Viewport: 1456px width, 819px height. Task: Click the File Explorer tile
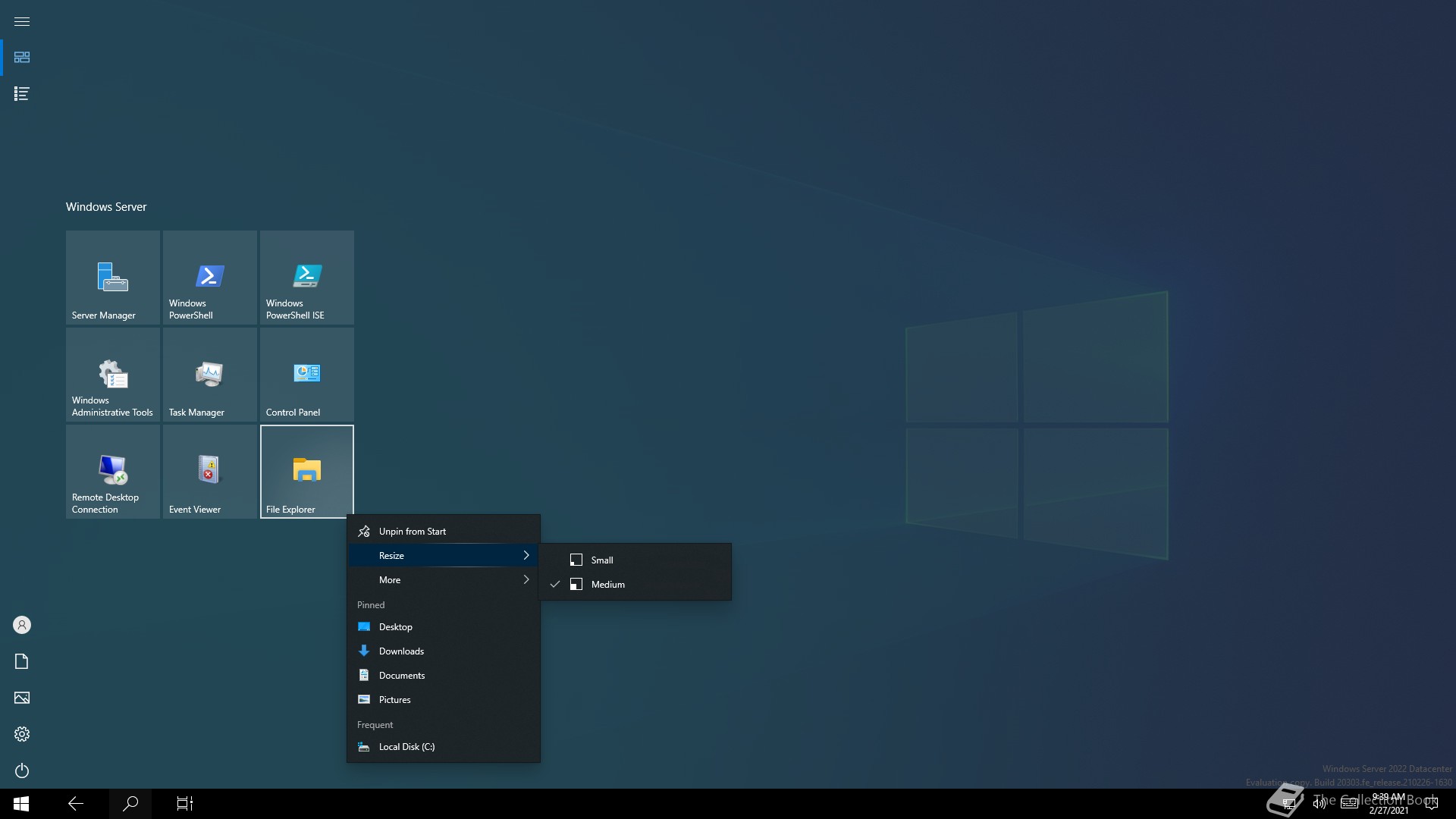pos(307,472)
